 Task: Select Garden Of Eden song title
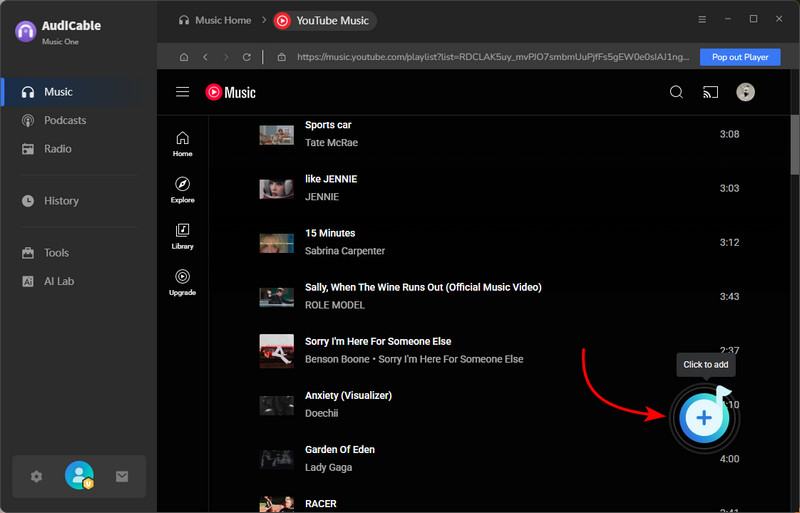(x=340, y=450)
